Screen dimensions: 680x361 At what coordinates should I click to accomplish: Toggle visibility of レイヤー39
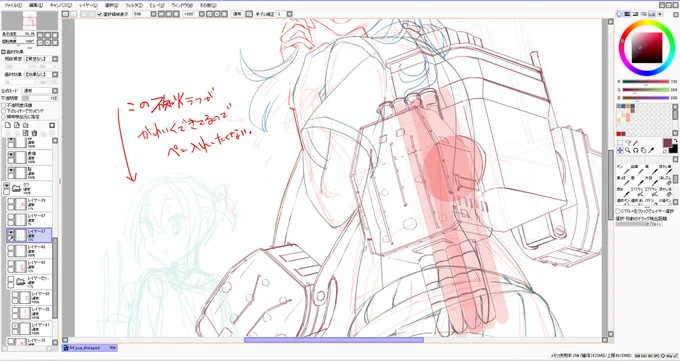(11, 201)
